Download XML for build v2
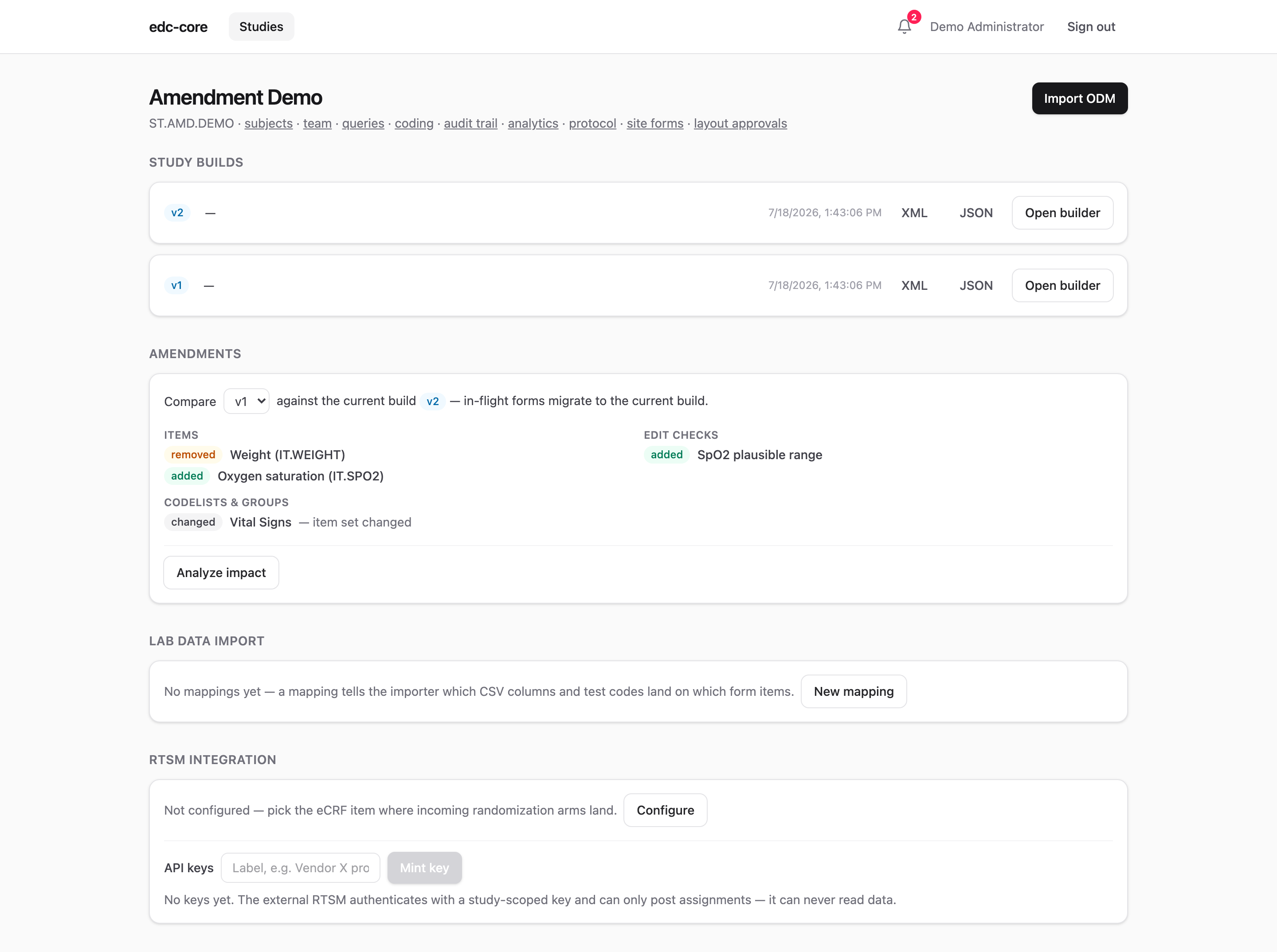Image resolution: width=1277 pixels, height=952 pixels. click(x=914, y=213)
